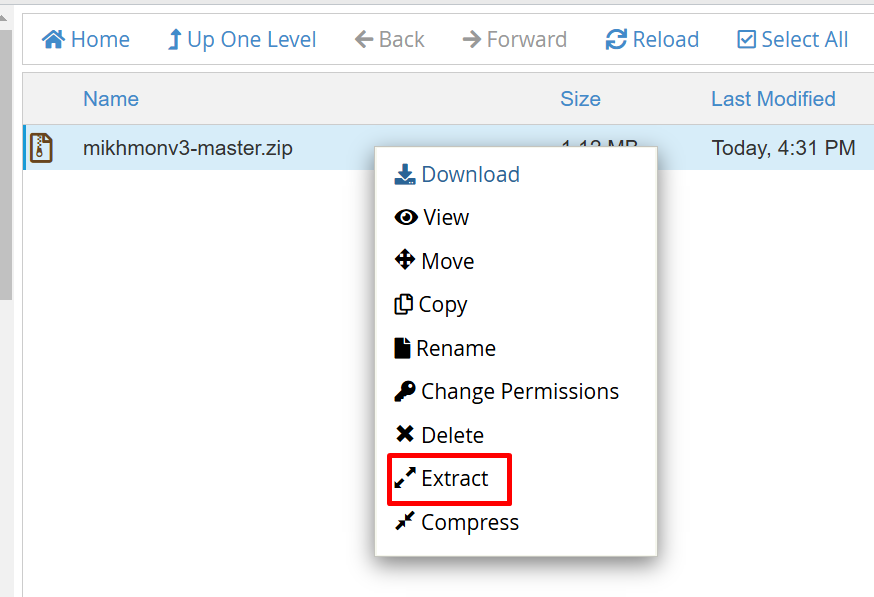Sort files by the Size column header
This screenshot has height=597, width=874.
[x=580, y=99]
